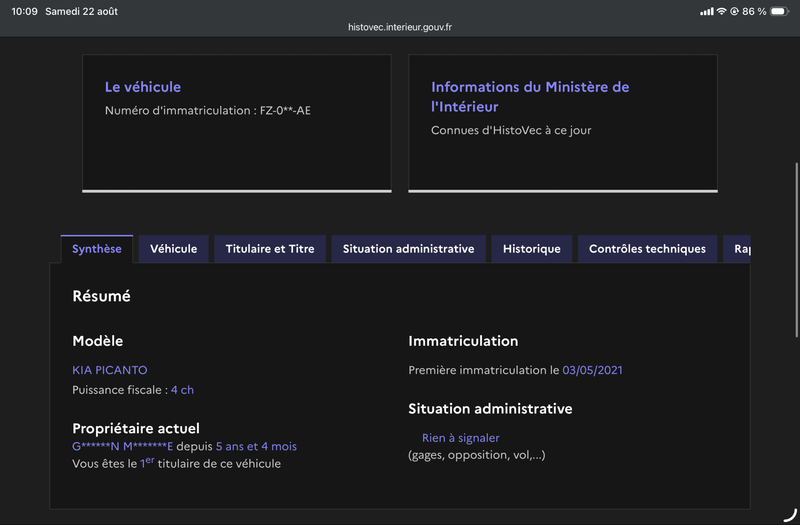Click the first registration date 03/05/2021

[x=592, y=370]
